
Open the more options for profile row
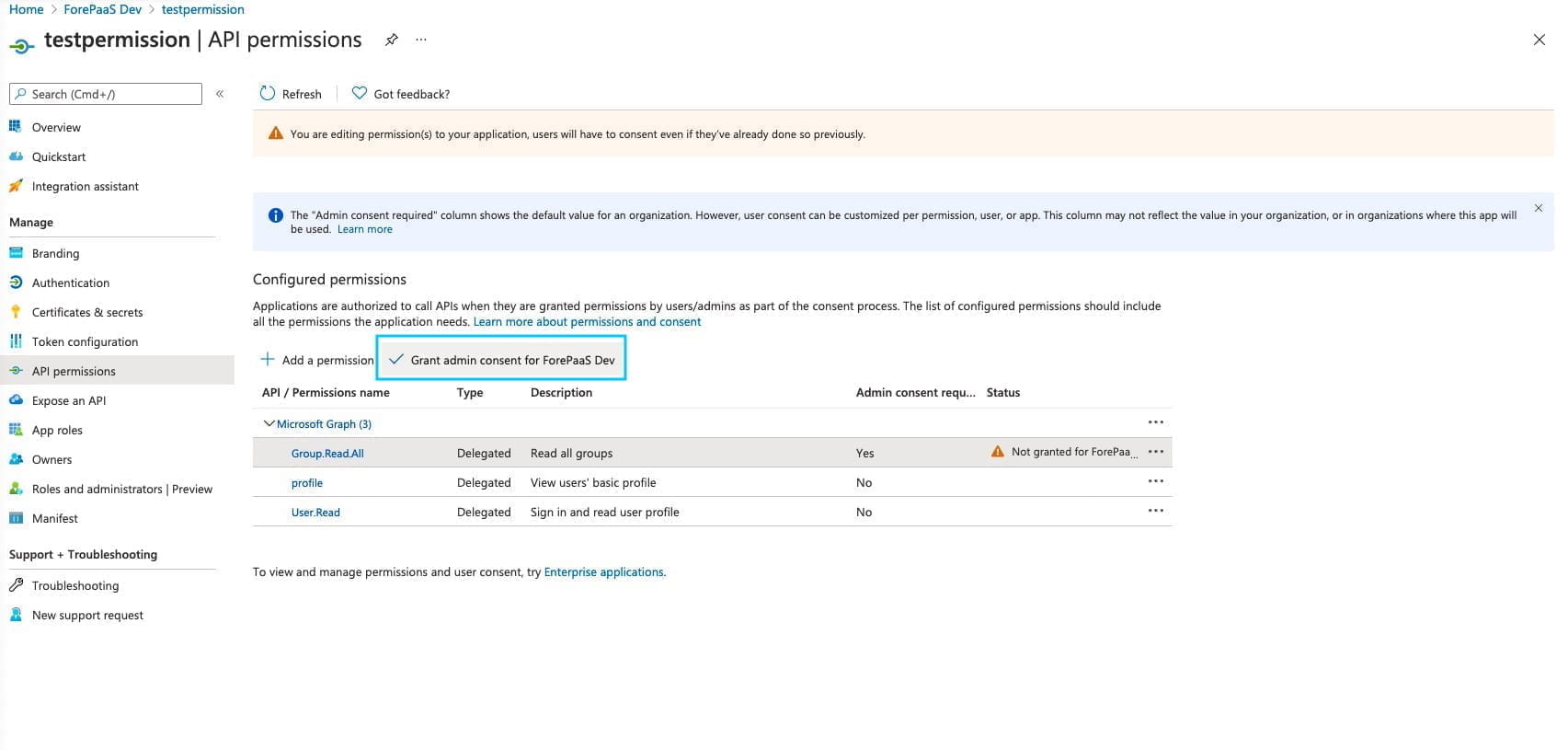point(1156,481)
